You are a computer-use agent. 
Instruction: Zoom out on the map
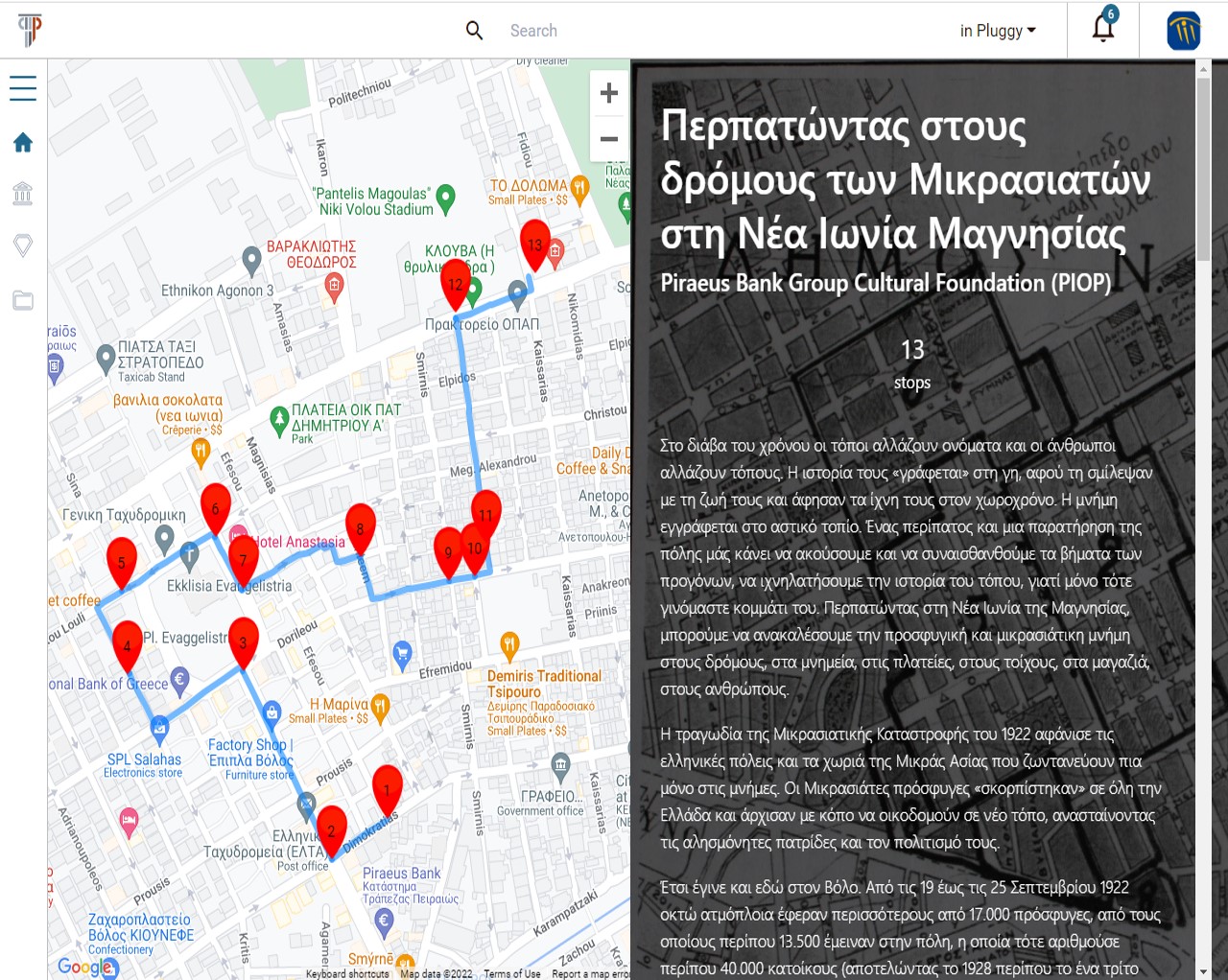[608, 139]
